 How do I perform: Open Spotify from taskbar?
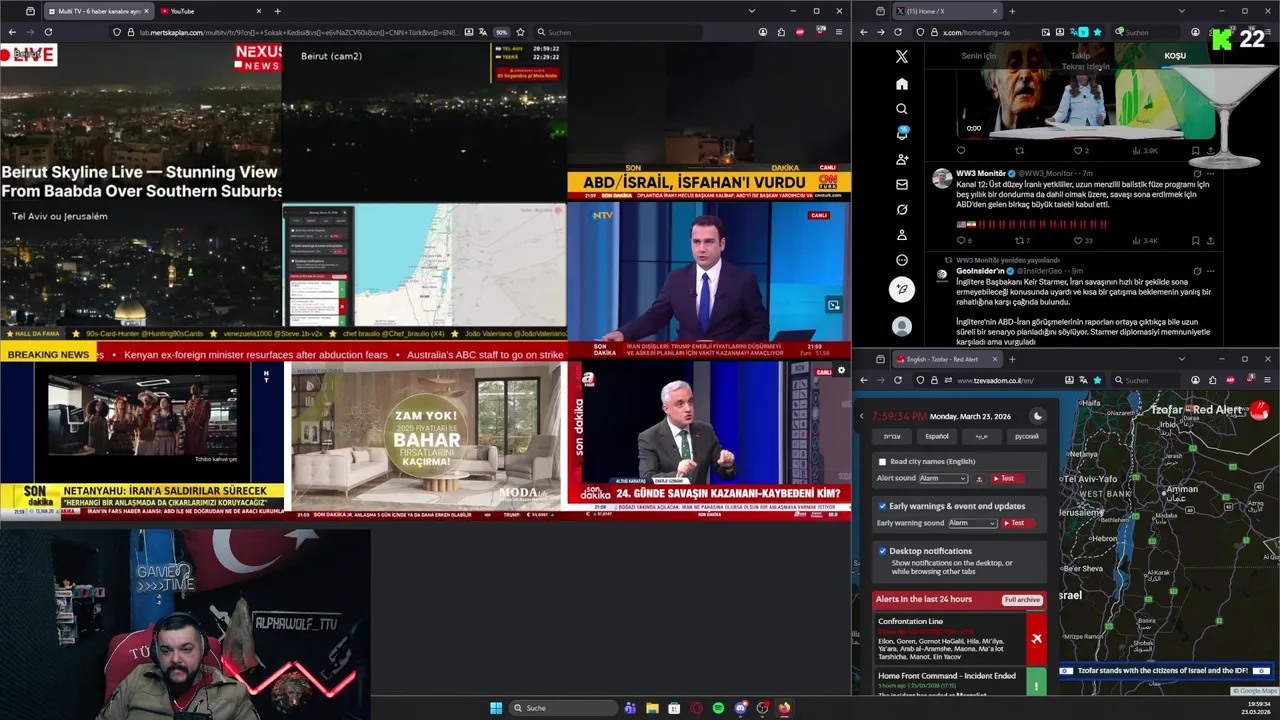[x=718, y=708]
